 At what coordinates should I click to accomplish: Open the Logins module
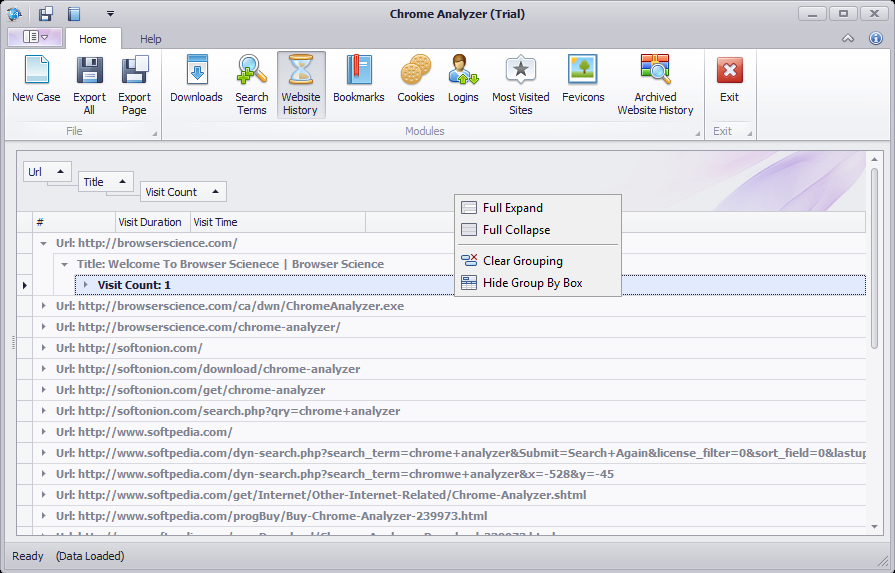click(x=463, y=85)
